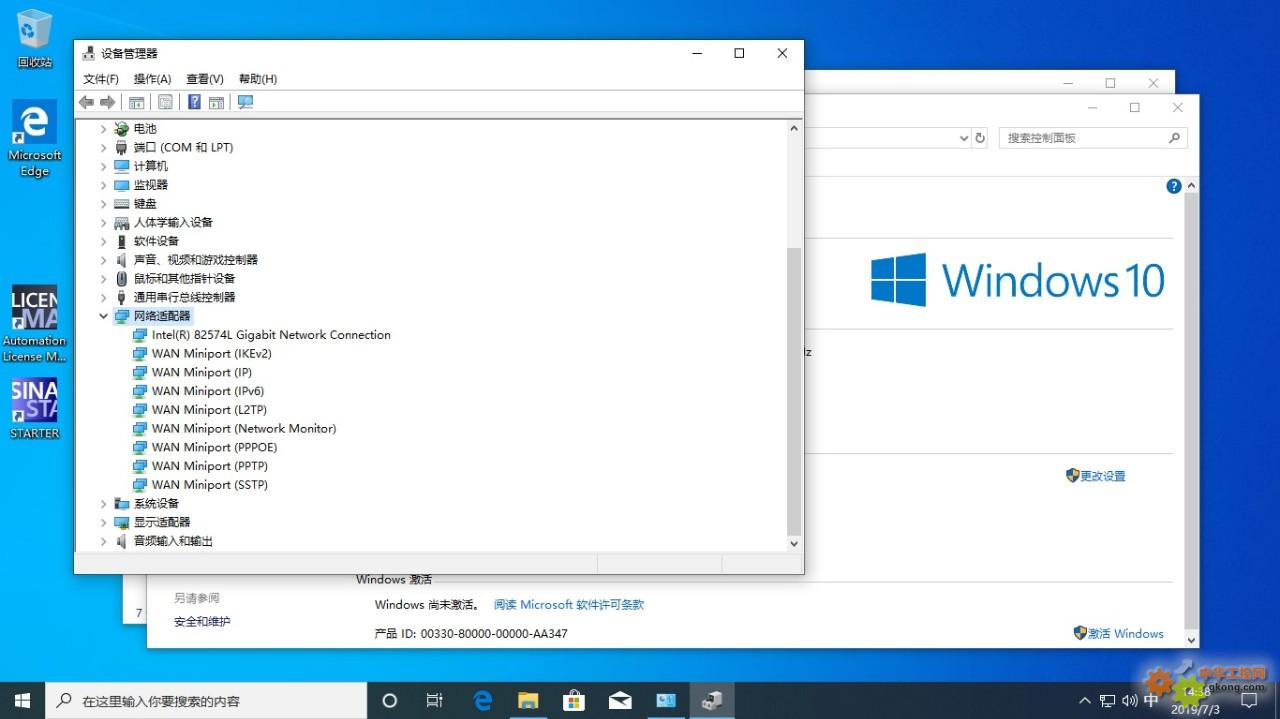Collapse the 网络适配器 category
Screen dimensions: 1280x719
(103, 316)
